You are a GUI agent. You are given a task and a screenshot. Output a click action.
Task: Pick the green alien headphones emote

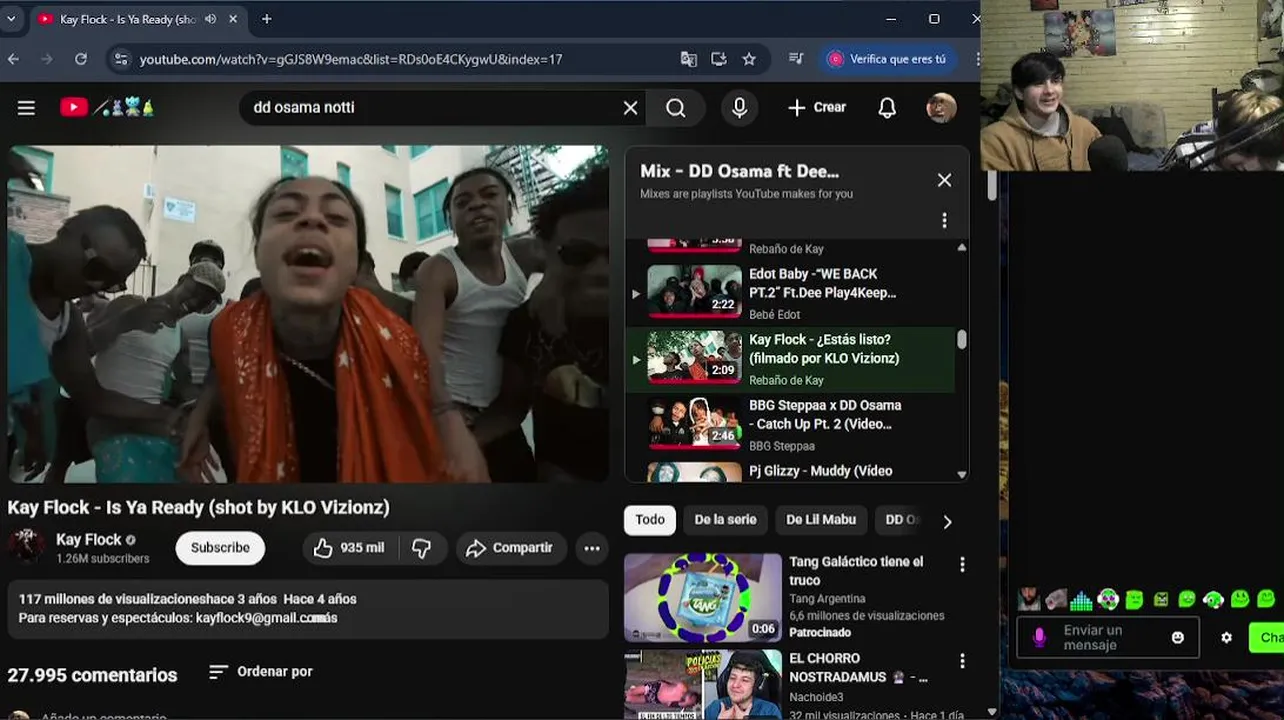tap(1108, 600)
